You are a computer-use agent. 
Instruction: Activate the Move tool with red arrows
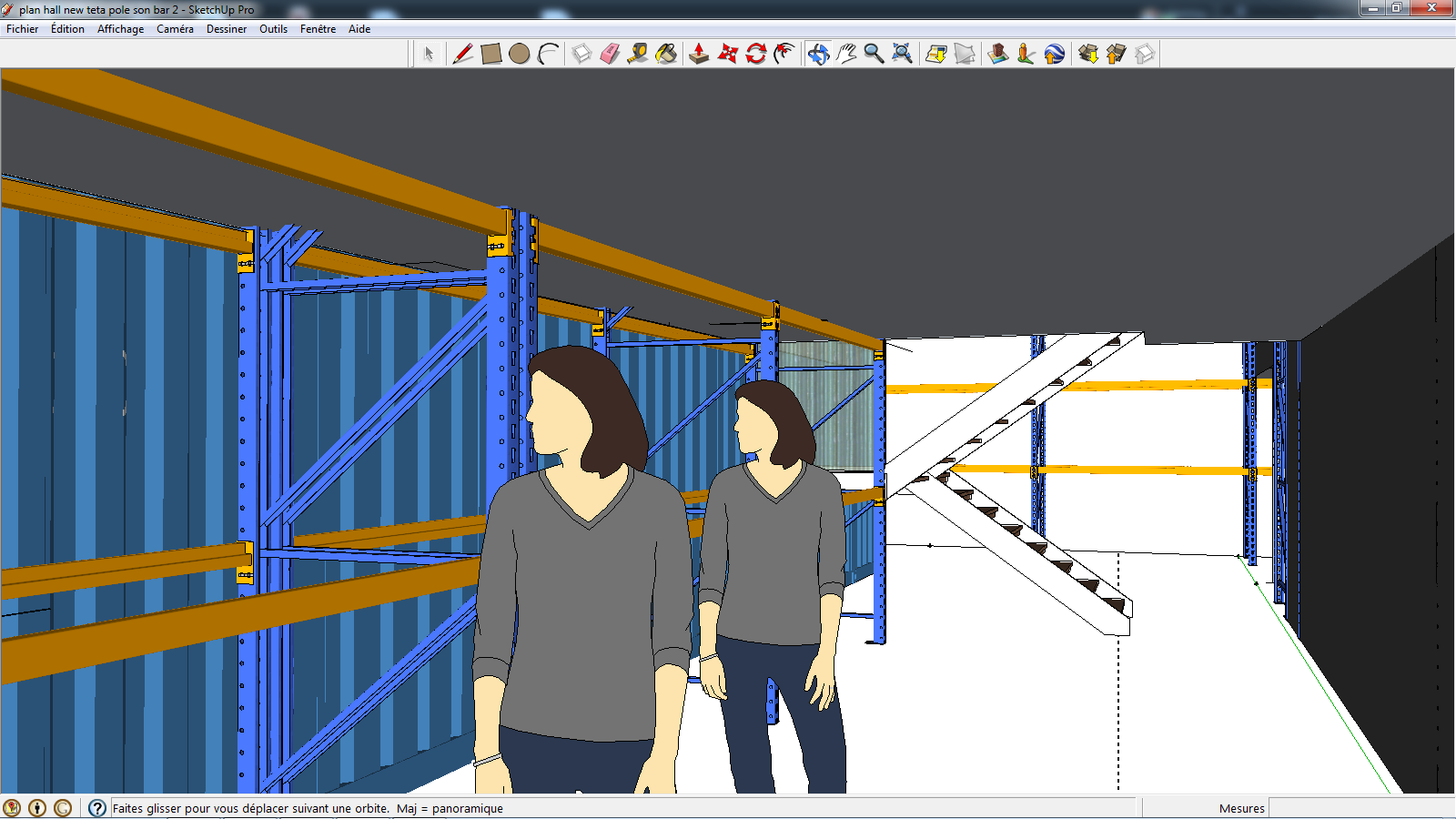727,54
